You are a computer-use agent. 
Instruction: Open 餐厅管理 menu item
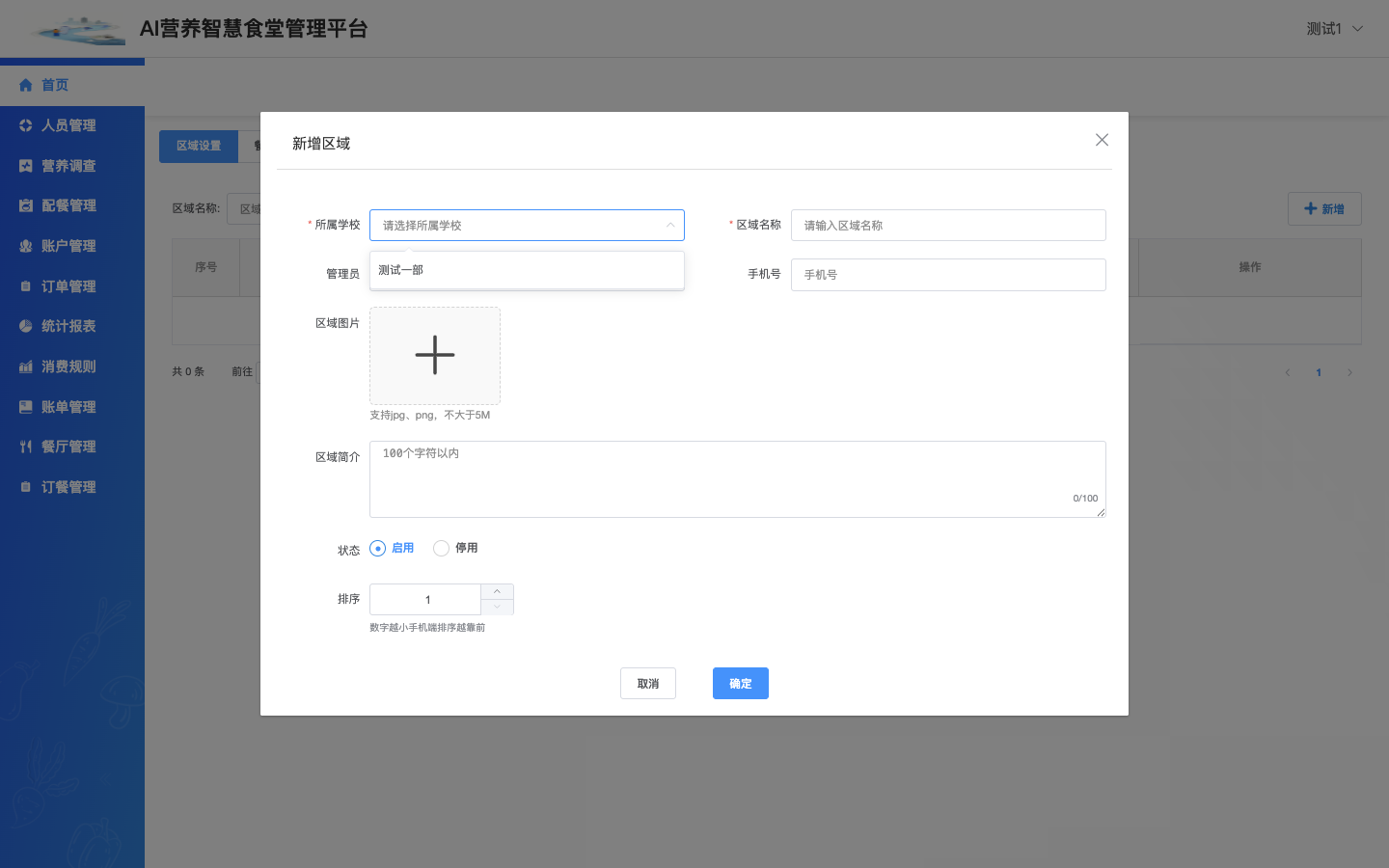click(x=72, y=447)
